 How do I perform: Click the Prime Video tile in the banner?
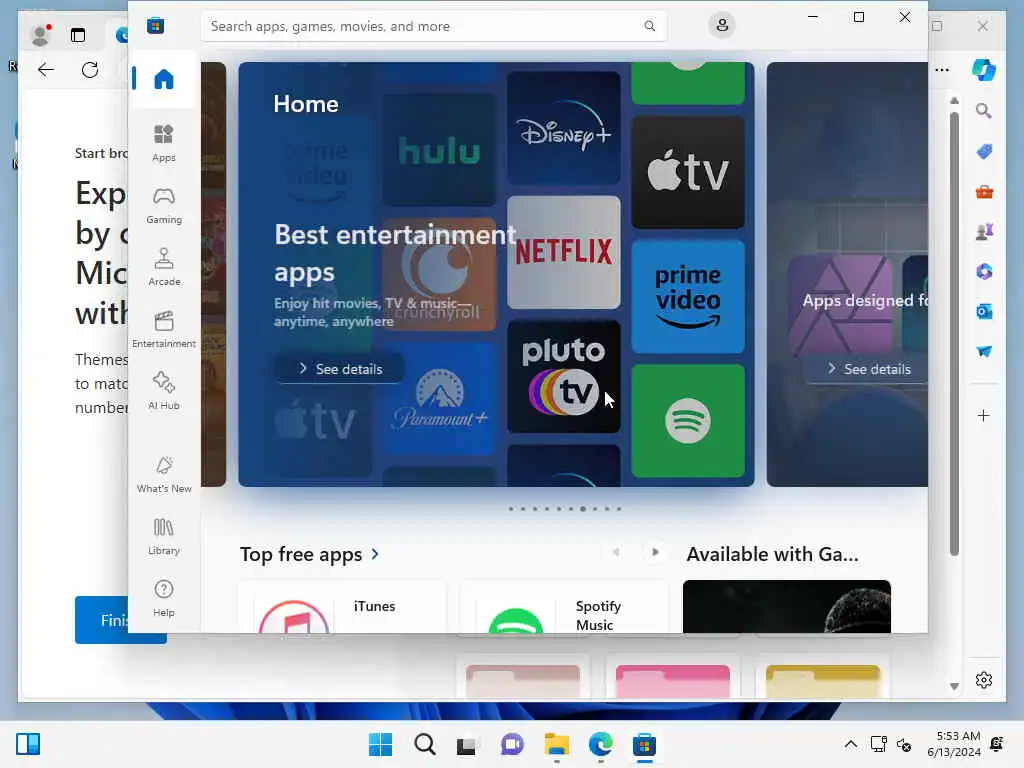[688, 296]
